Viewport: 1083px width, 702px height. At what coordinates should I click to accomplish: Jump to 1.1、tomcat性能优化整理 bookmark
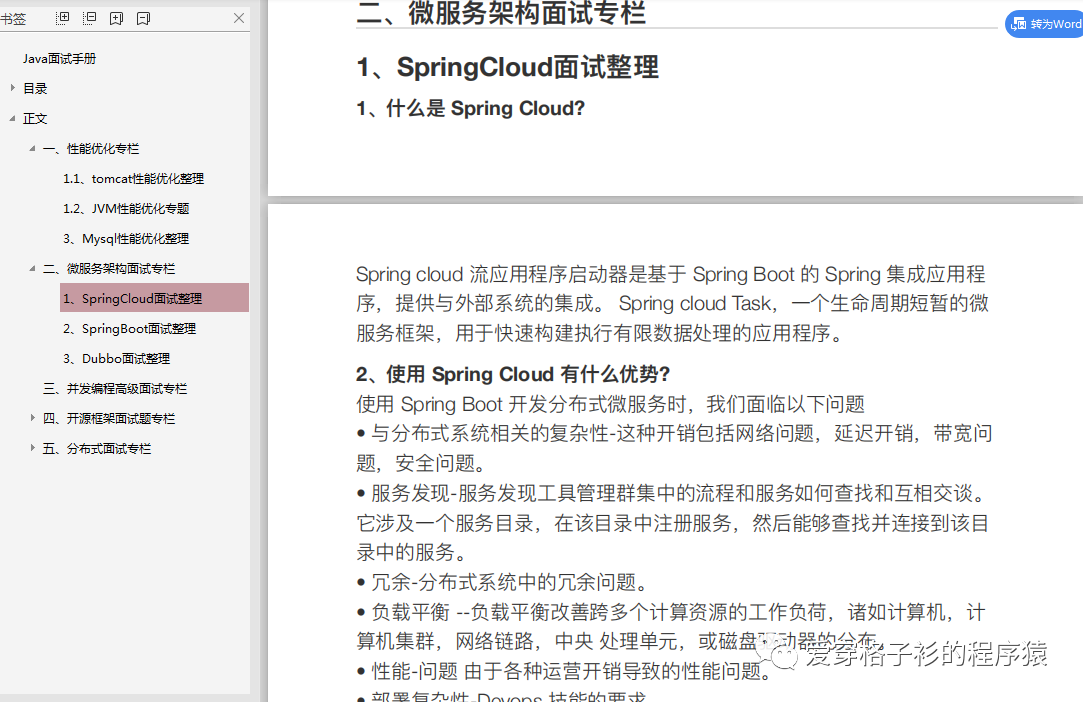click(133, 178)
